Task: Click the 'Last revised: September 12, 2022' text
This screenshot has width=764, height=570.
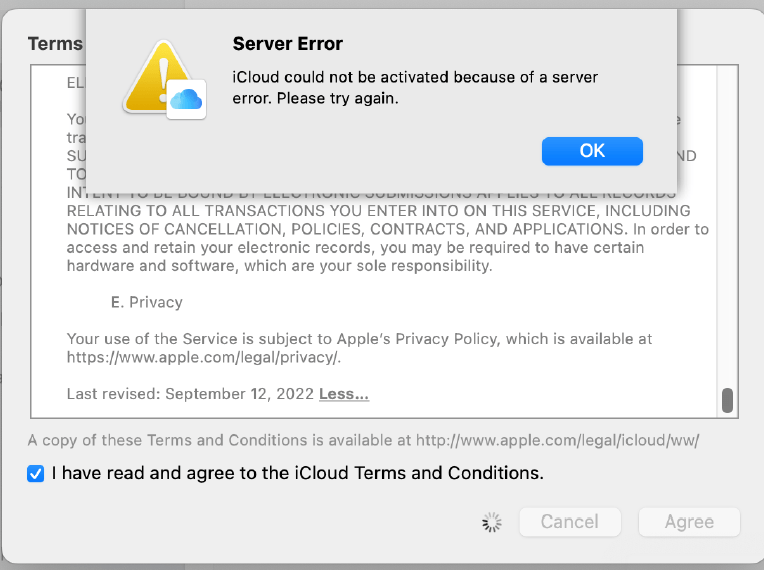Action: 190,394
